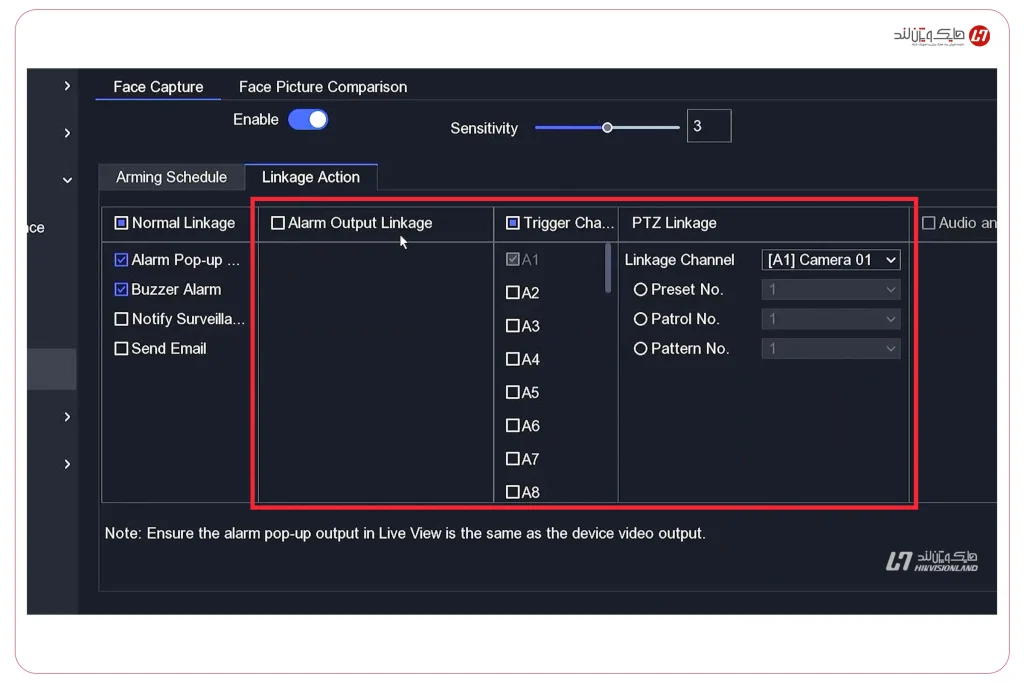Disable the face capture Enable switch
The height and width of the screenshot is (683, 1024).
[x=309, y=118]
